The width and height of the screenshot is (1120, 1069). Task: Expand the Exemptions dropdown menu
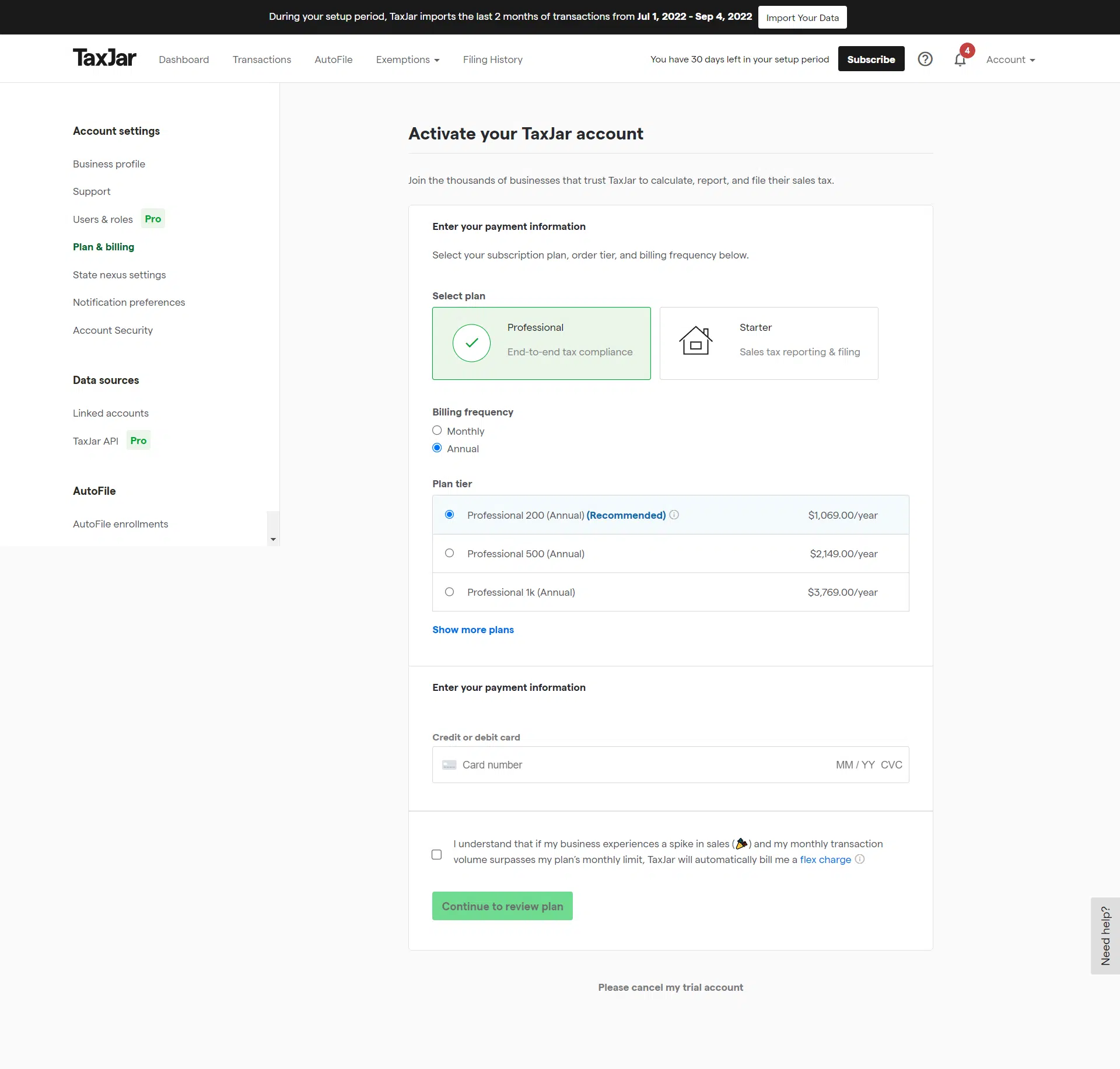click(408, 60)
